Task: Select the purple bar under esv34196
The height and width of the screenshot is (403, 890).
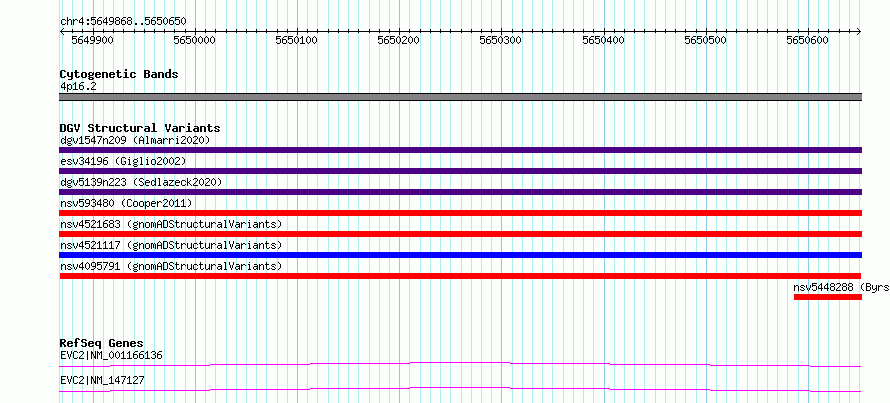Action: pos(460,171)
